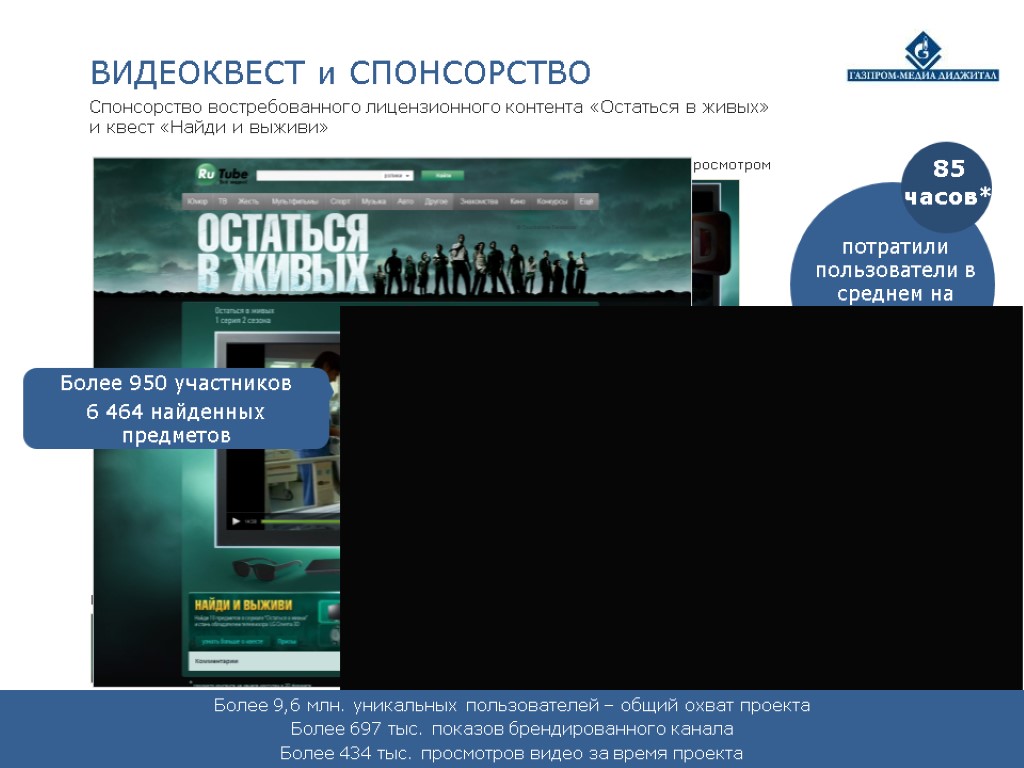This screenshot has width=1024, height=768.
Task: Click the slide subtitle line starting 'Спонсорство востребованного'
Action: click(x=429, y=106)
